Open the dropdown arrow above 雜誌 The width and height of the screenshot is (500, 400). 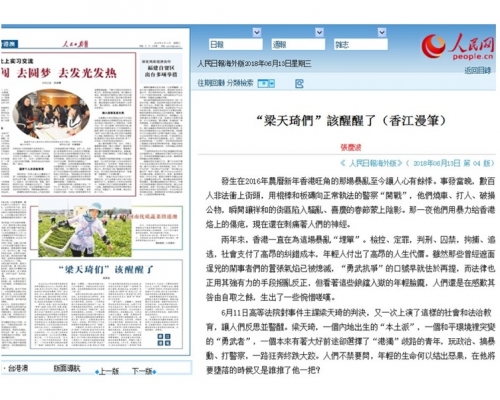[382, 32]
